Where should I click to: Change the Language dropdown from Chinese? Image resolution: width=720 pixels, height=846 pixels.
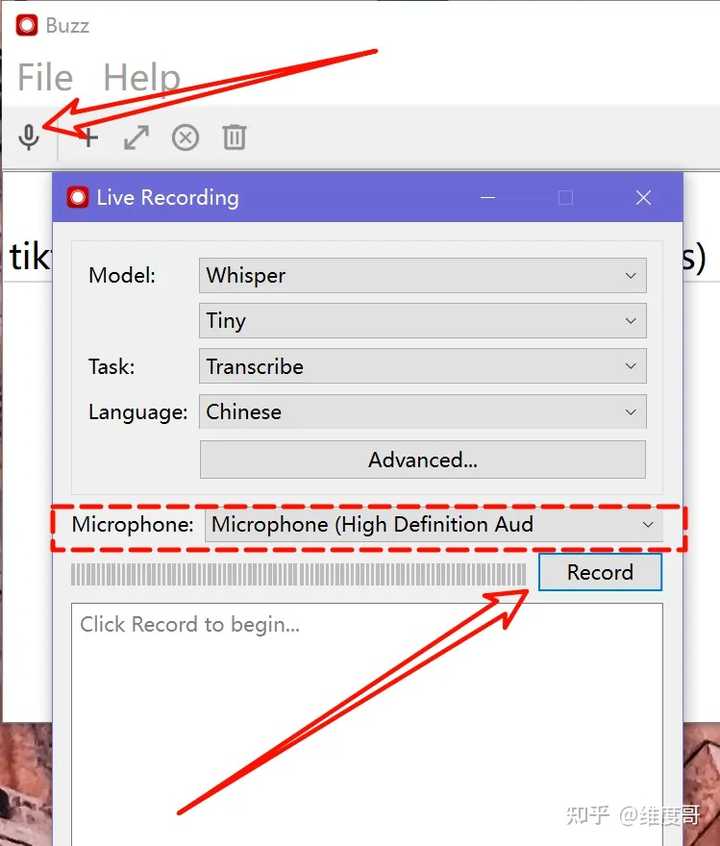click(423, 412)
